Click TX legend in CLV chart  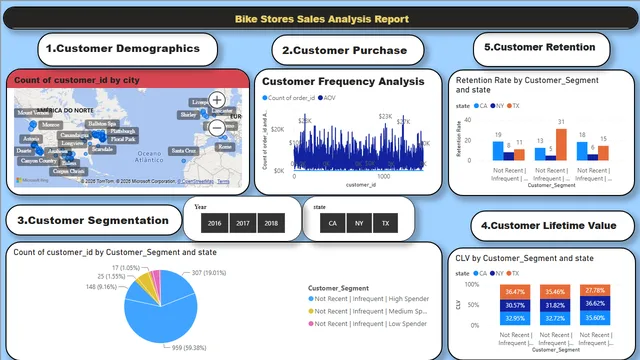pyautogui.click(x=513, y=273)
